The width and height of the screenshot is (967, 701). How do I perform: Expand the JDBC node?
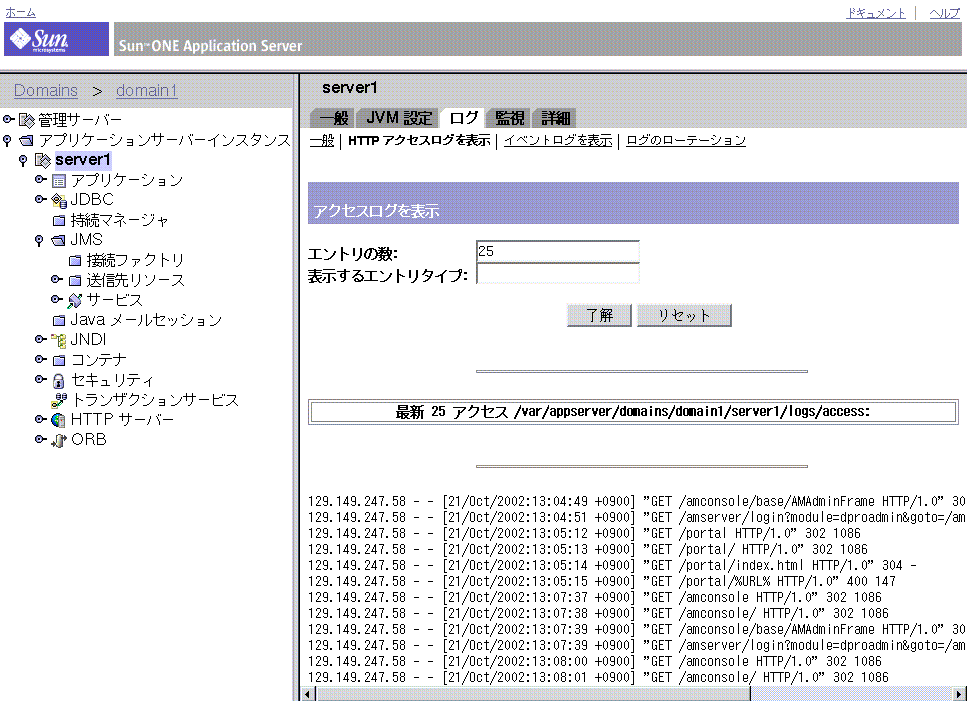point(40,199)
